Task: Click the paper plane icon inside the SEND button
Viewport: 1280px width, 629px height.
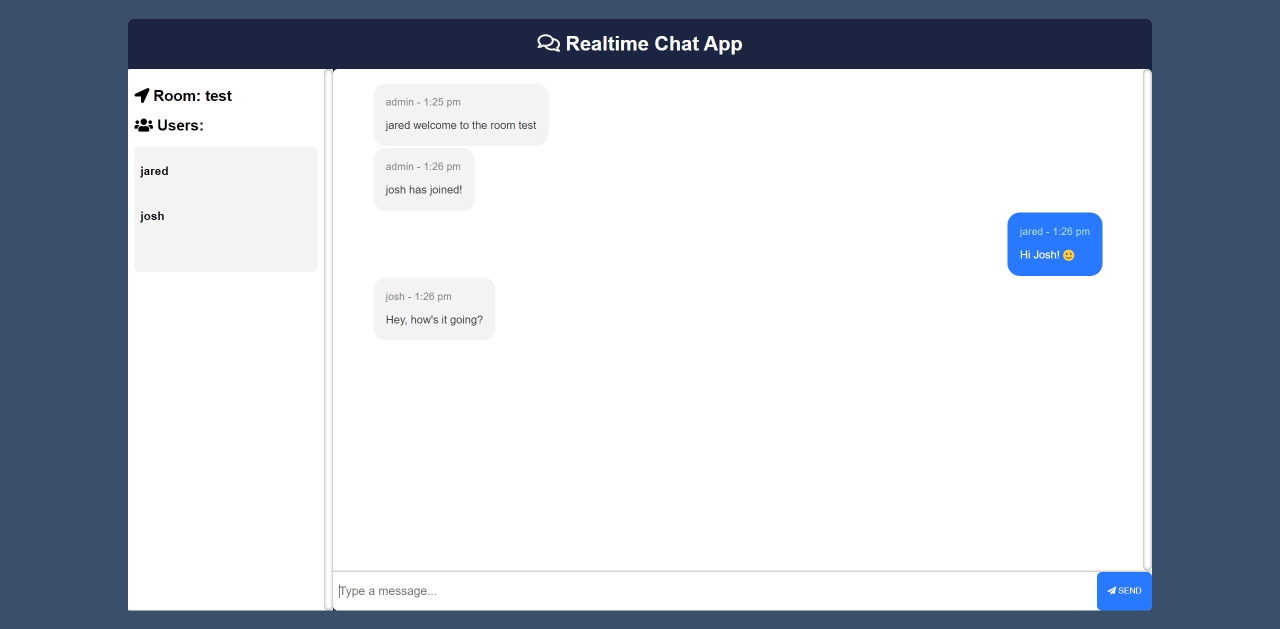Action: click(1112, 590)
